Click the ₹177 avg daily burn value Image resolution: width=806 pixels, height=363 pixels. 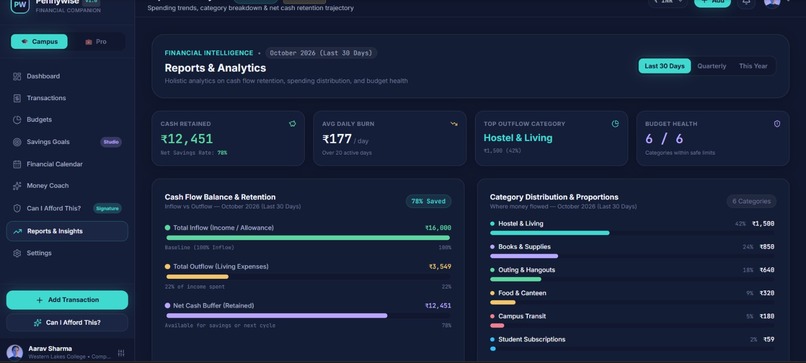(x=337, y=139)
